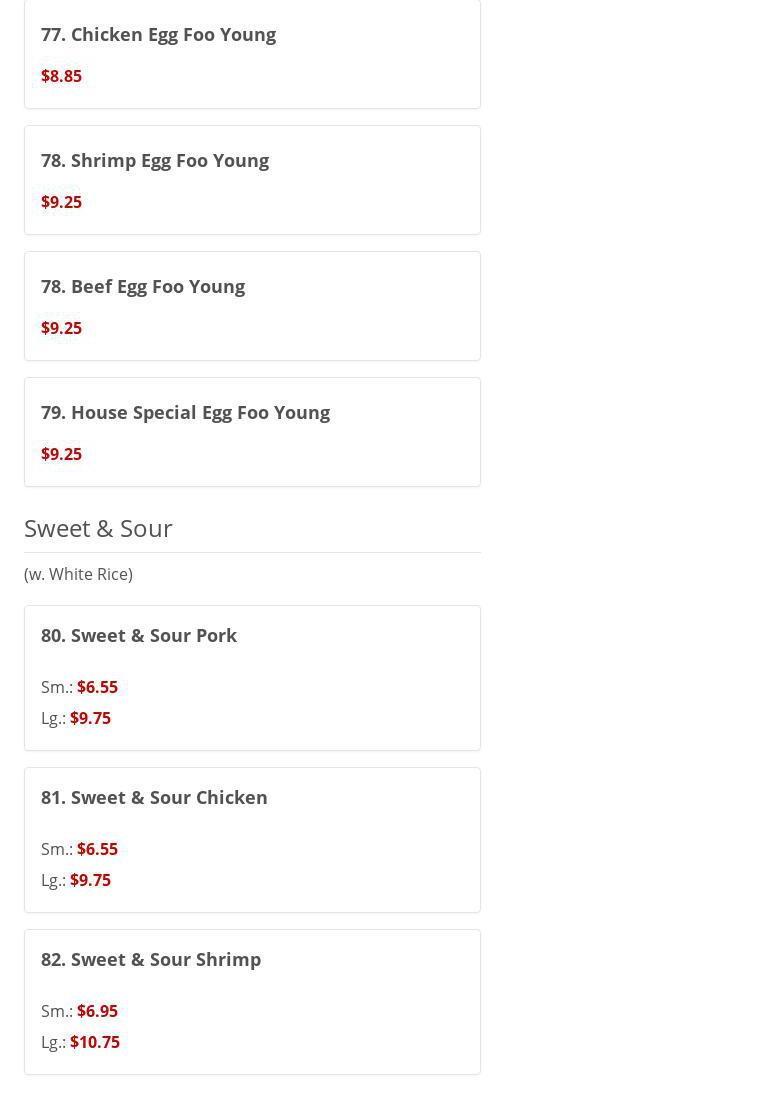The image size is (770, 1102).
Task: Click the $8.85 price for Chicken Egg Foo Young
Action: point(61,76)
